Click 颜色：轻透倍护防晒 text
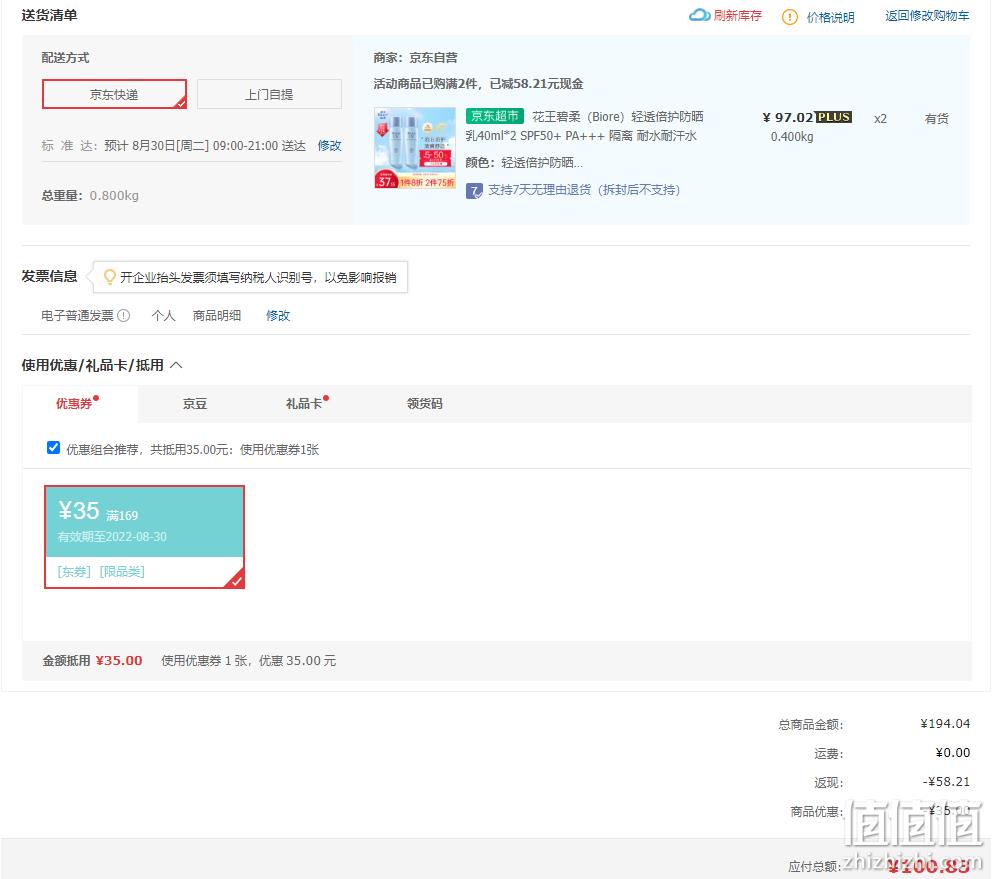The width and height of the screenshot is (992, 879). coord(524,163)
